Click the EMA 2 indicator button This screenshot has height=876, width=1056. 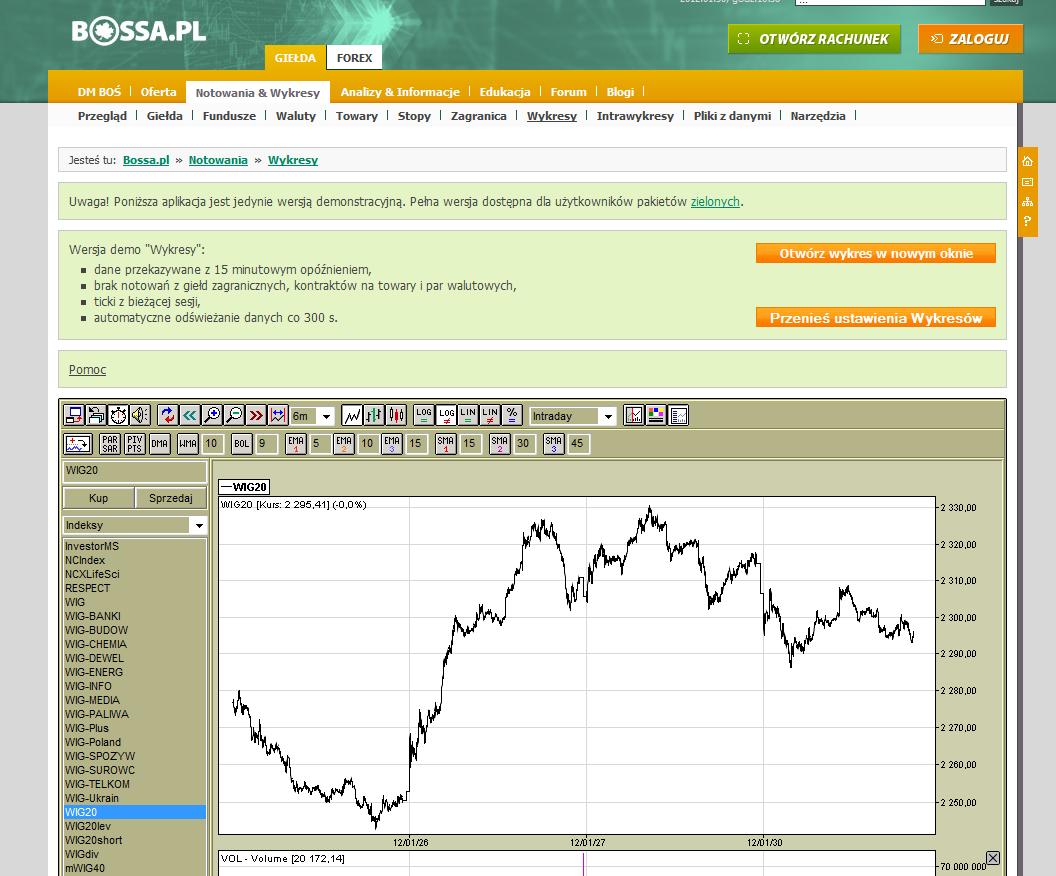click(x=344, y=444)
